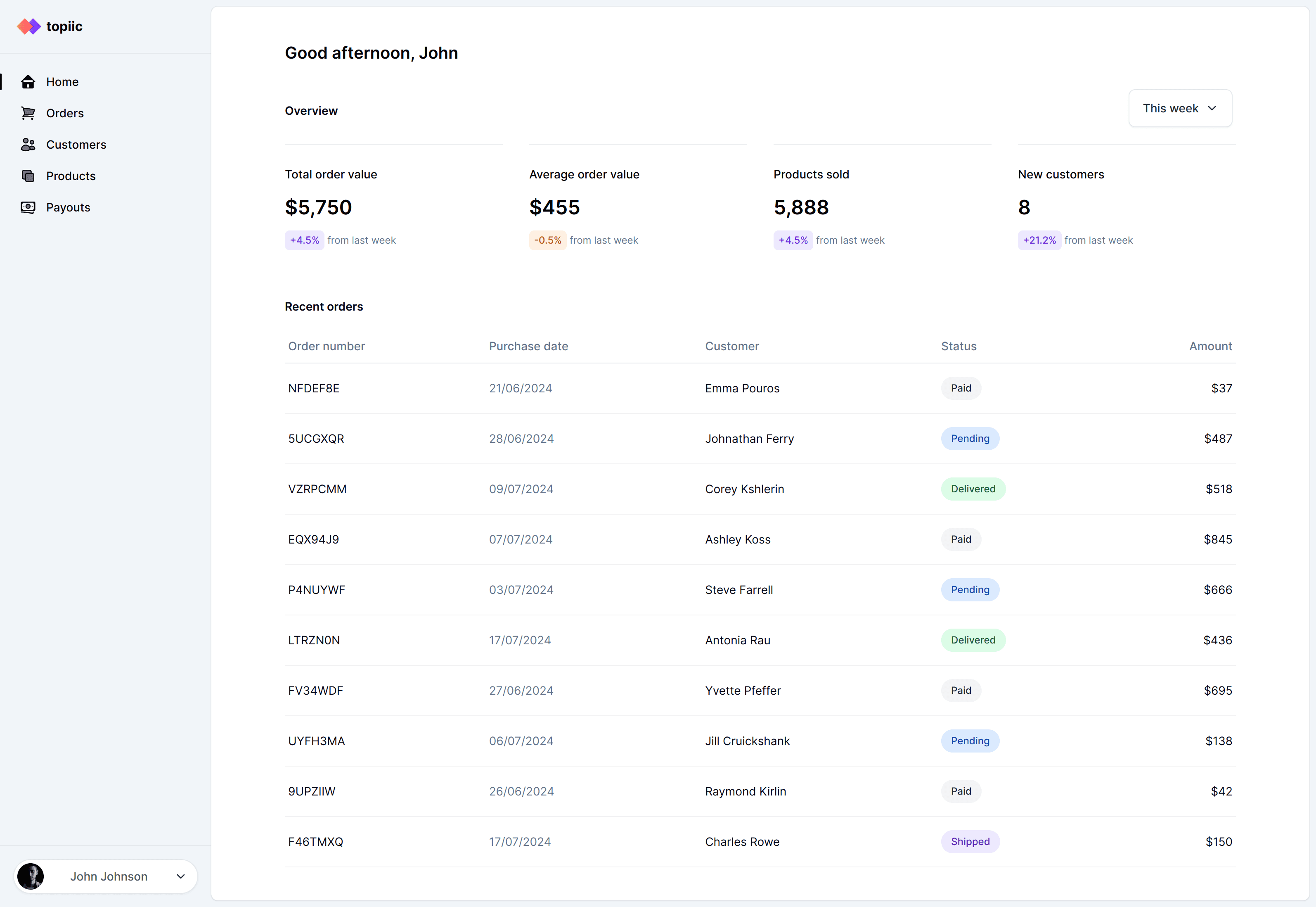Expand the John Johnson account menu chevron
The width and height of the screenshot is (1316, 907).
181,876
